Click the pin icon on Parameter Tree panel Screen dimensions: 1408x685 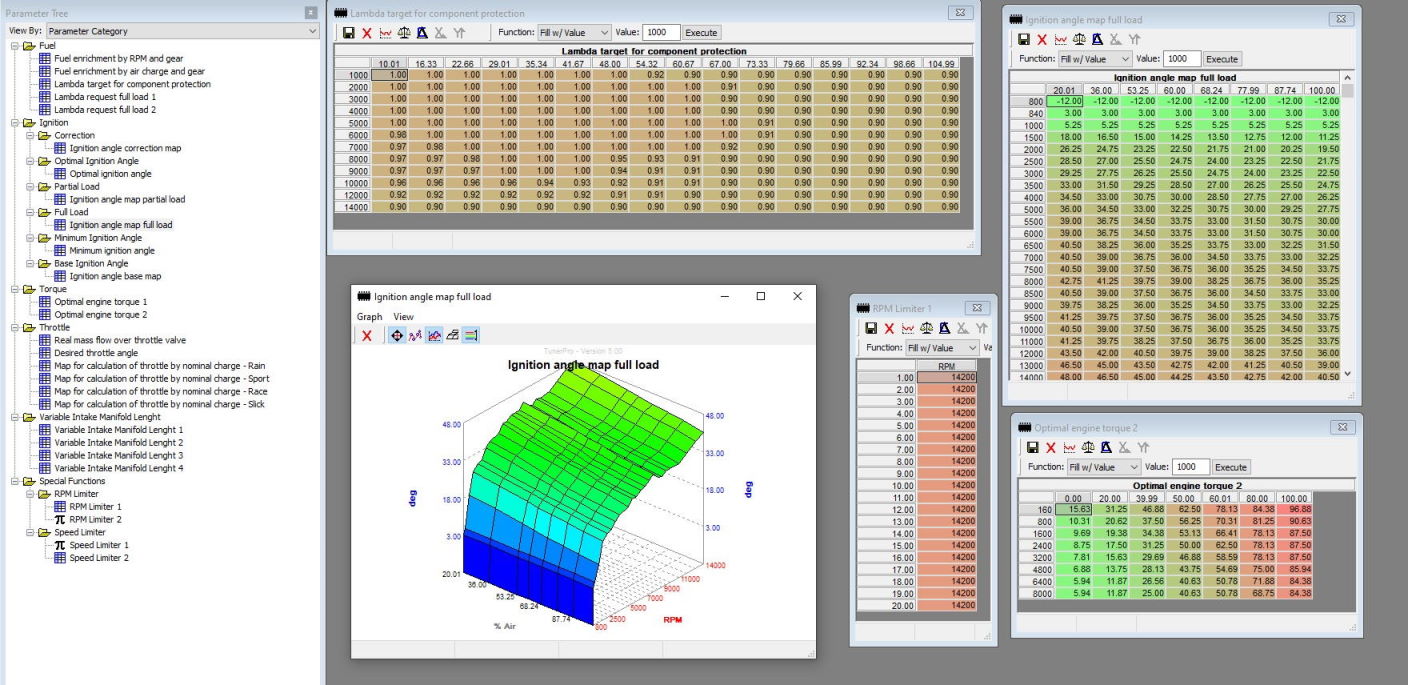point(311,13)
